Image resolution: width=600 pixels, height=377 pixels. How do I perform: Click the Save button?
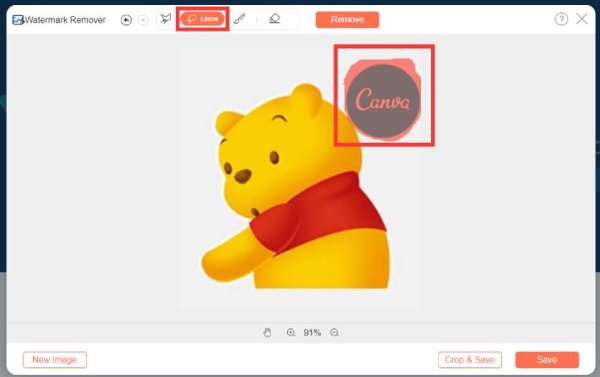[547, 360]
